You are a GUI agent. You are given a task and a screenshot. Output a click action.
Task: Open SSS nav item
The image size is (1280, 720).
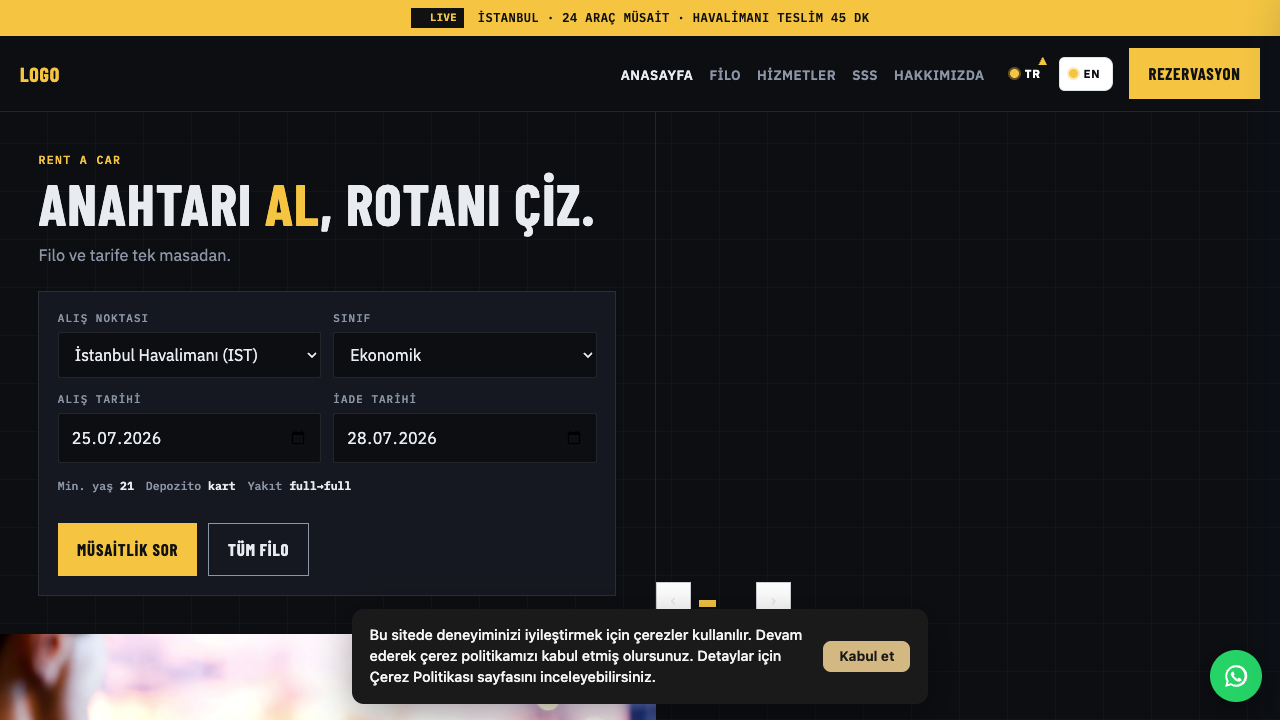pyautogui.click(x=865, y=75)
